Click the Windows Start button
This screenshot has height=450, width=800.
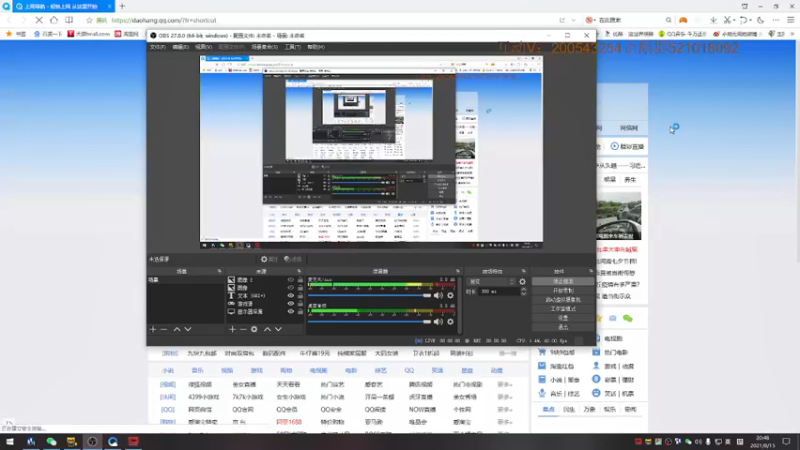click(10, 441)
